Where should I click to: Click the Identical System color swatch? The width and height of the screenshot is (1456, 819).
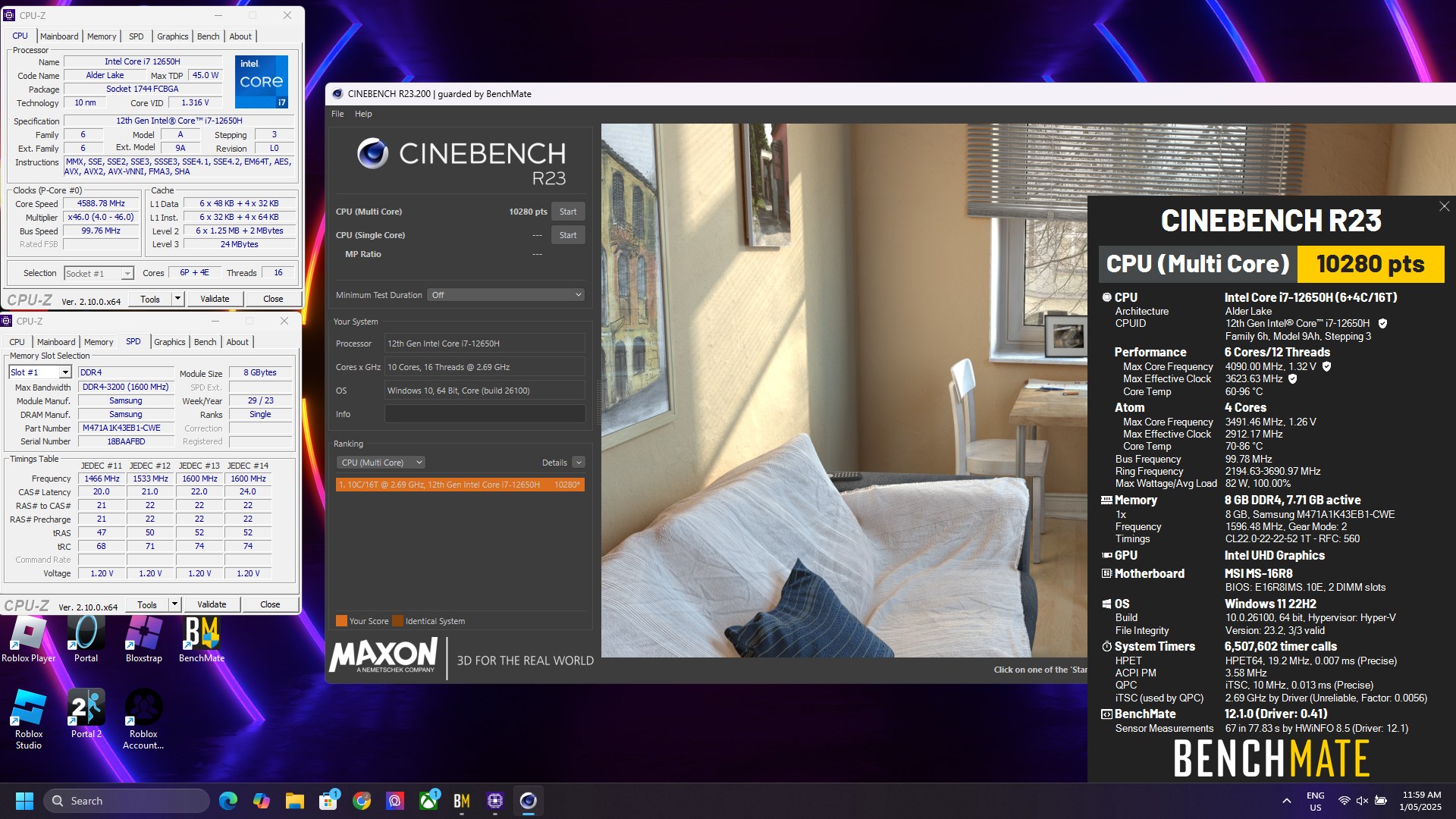tap(398, 621)
